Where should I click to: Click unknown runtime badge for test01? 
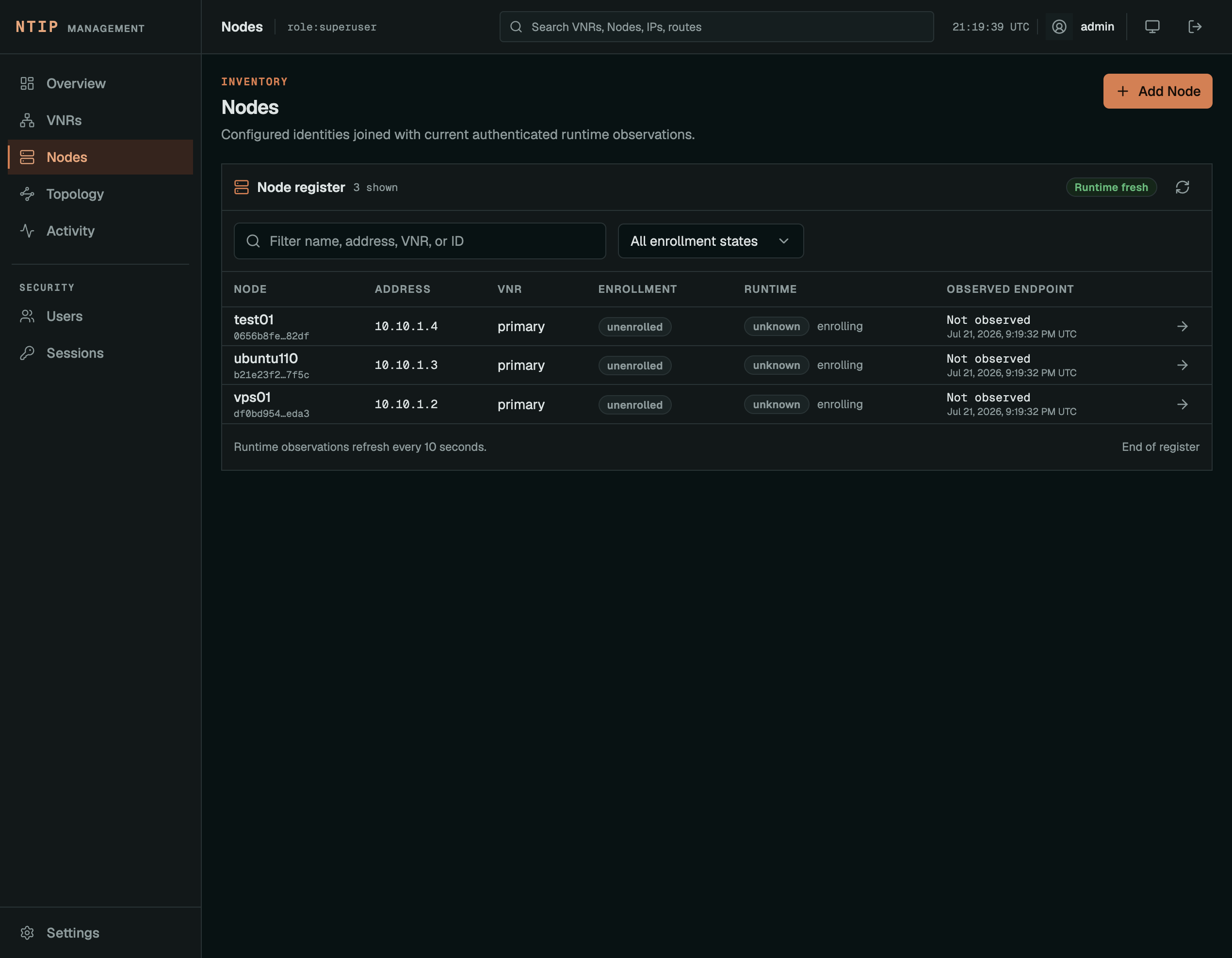click(776, 326)
